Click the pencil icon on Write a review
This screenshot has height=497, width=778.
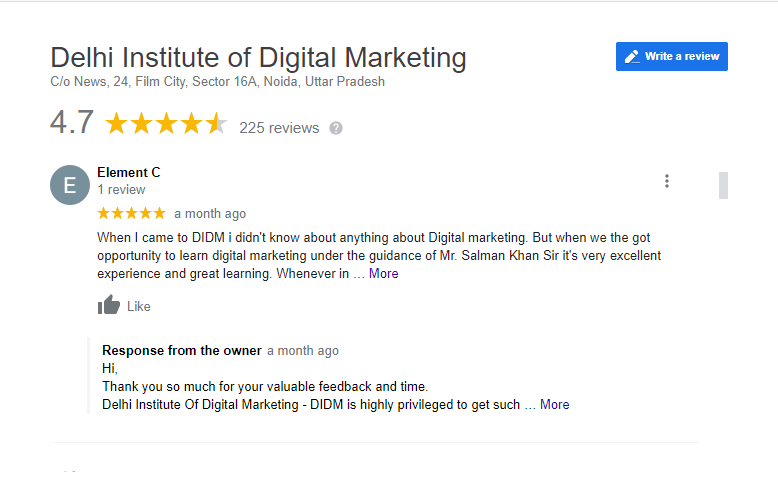point(632,57)
